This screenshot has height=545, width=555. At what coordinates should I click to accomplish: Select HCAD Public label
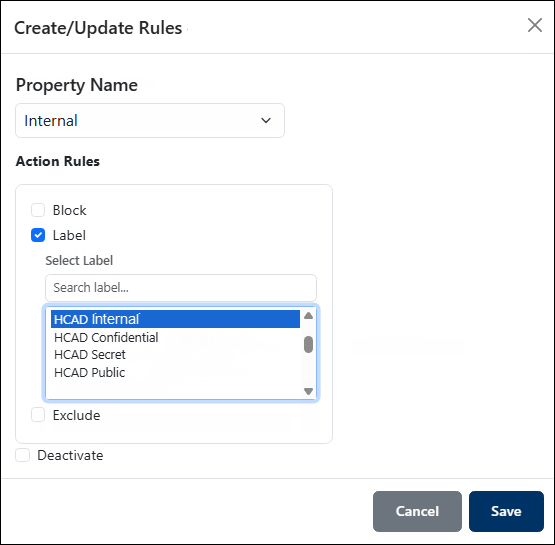point(175,372)
